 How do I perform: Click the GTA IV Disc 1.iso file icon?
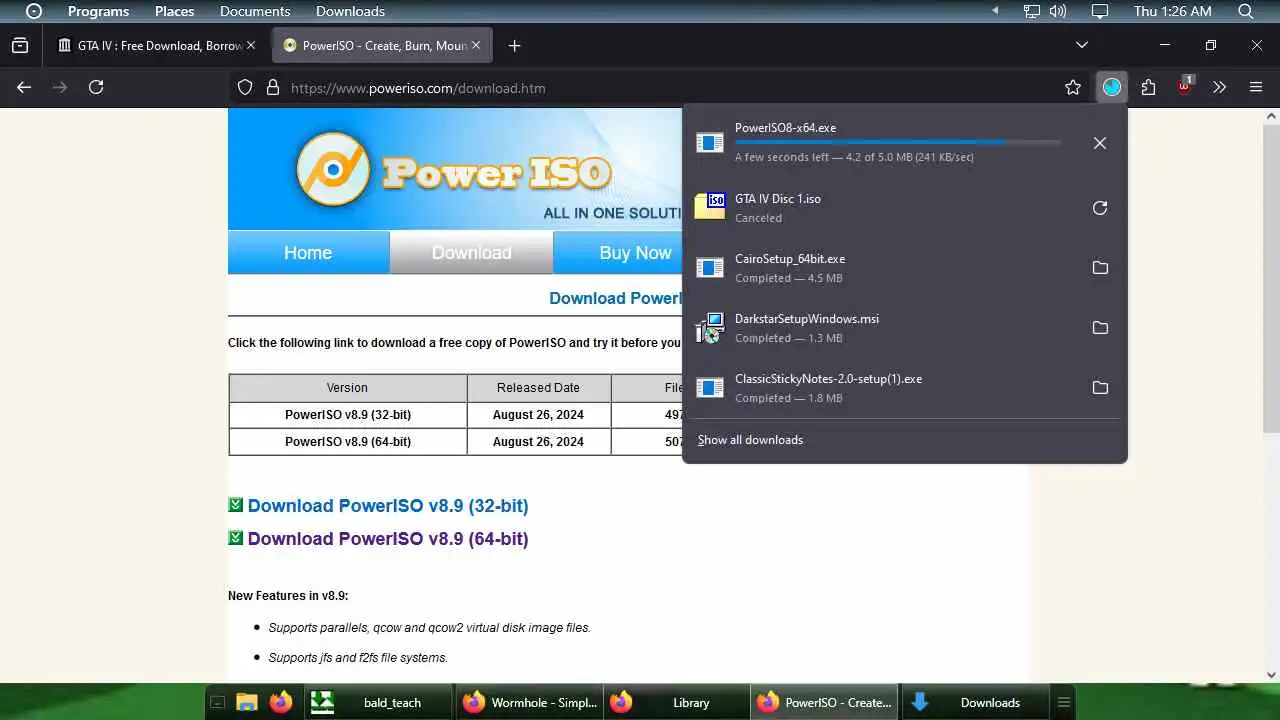coord(710,206)
